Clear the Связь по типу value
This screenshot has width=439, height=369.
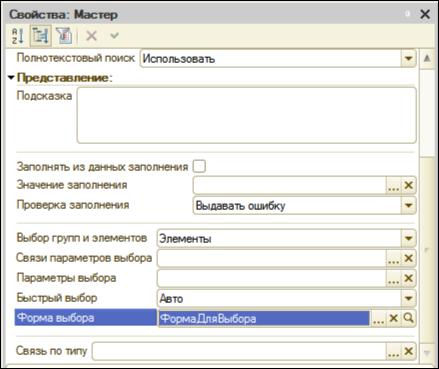point(408,351)
